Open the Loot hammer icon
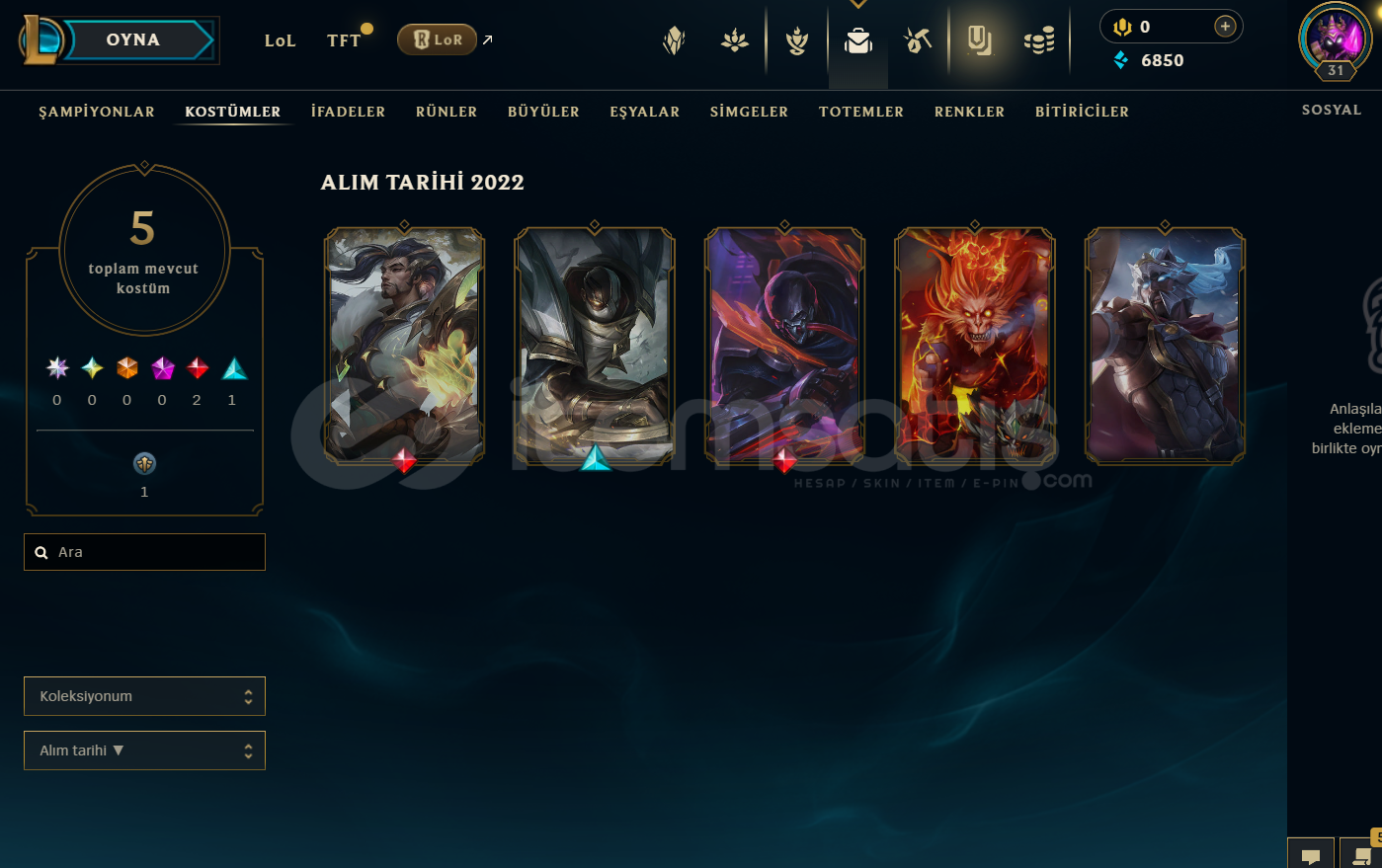1382x868 pixels. (918, 40)
